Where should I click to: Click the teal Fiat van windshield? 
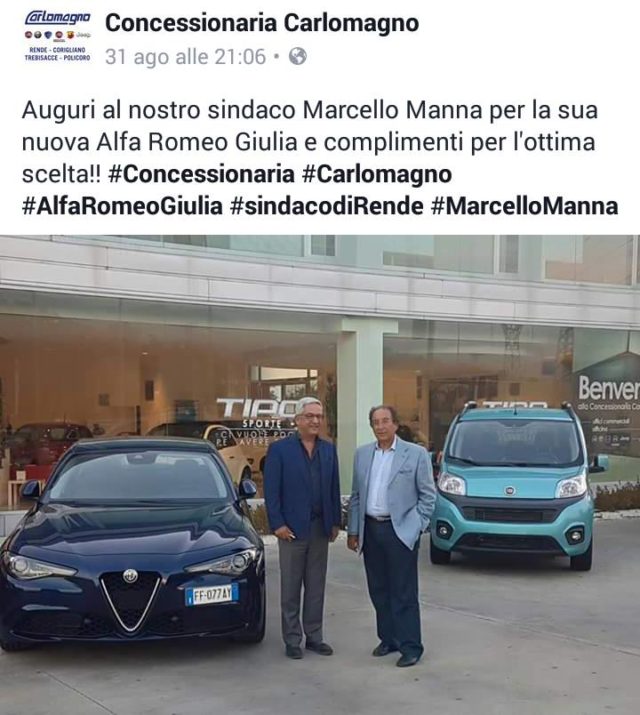[516, 442]
